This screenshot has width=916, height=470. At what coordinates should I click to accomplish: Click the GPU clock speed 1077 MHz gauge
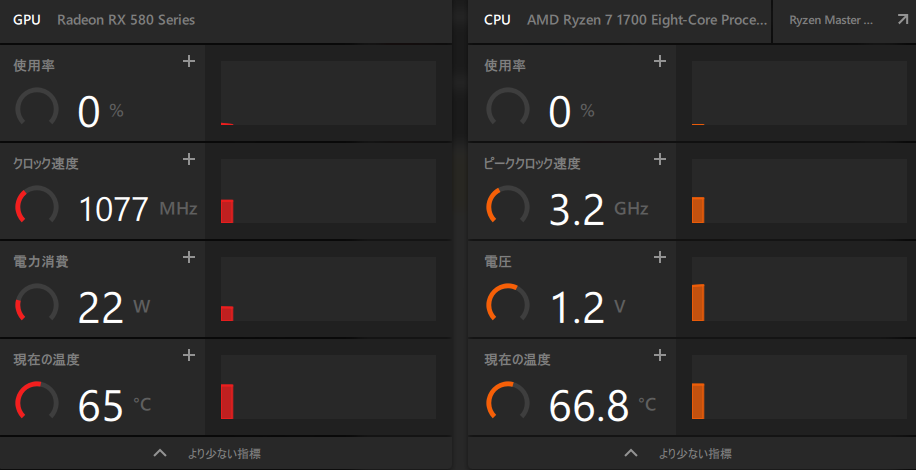click(37, 206)
